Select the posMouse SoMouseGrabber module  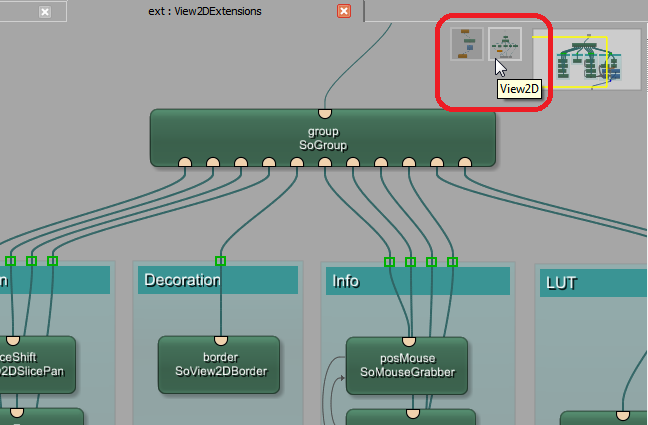coord(407,365)
